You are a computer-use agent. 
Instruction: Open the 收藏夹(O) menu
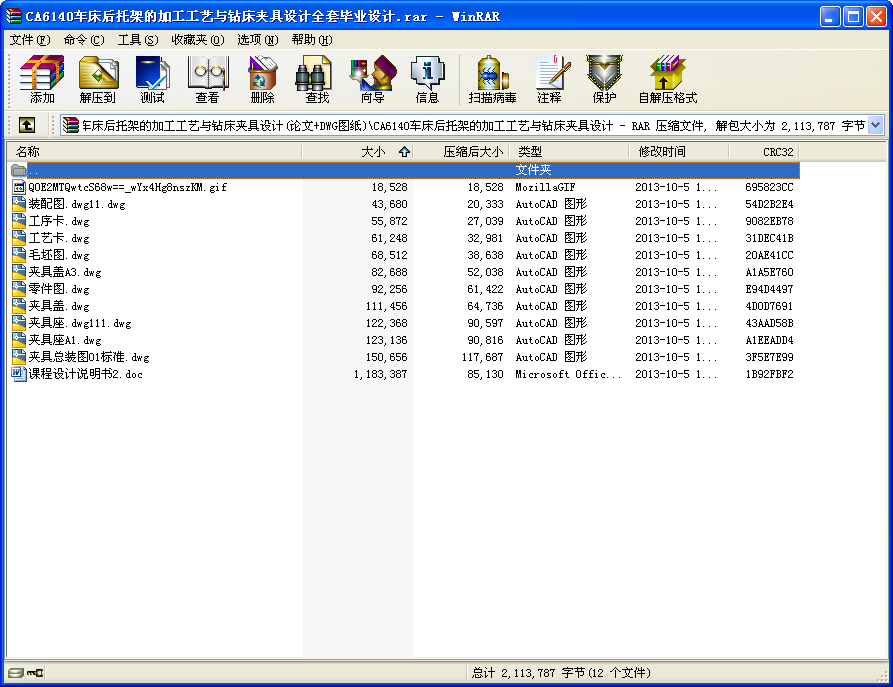click(197, 40)
